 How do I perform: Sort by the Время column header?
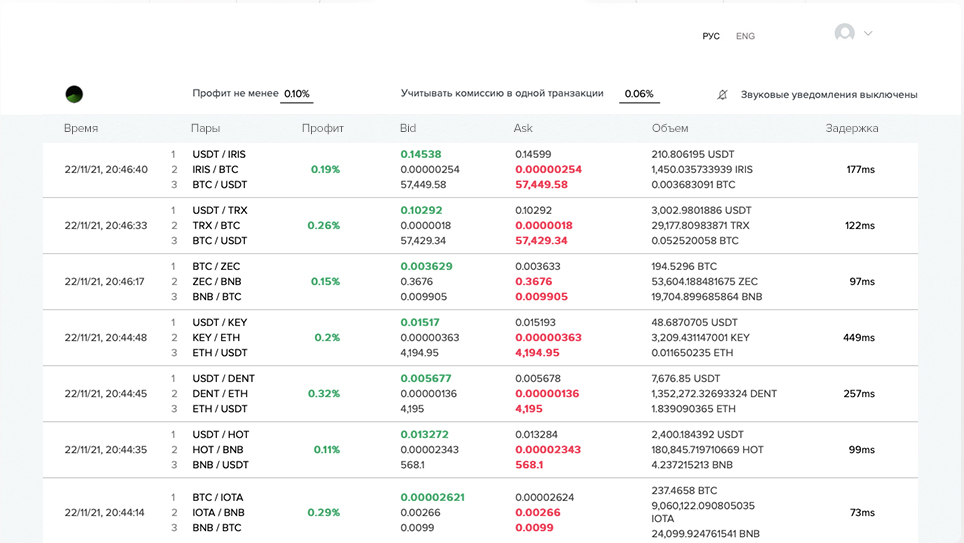(x=81, y=128)
